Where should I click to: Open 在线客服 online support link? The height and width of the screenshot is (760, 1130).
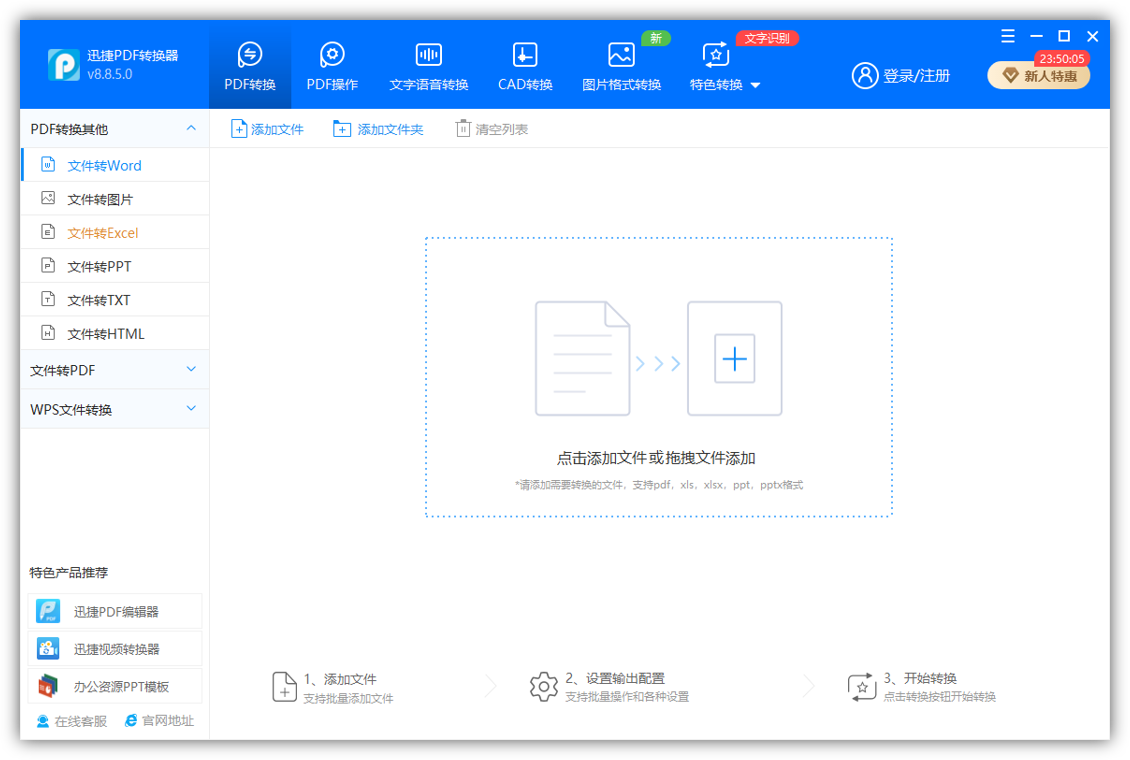(x=71, y=721)
